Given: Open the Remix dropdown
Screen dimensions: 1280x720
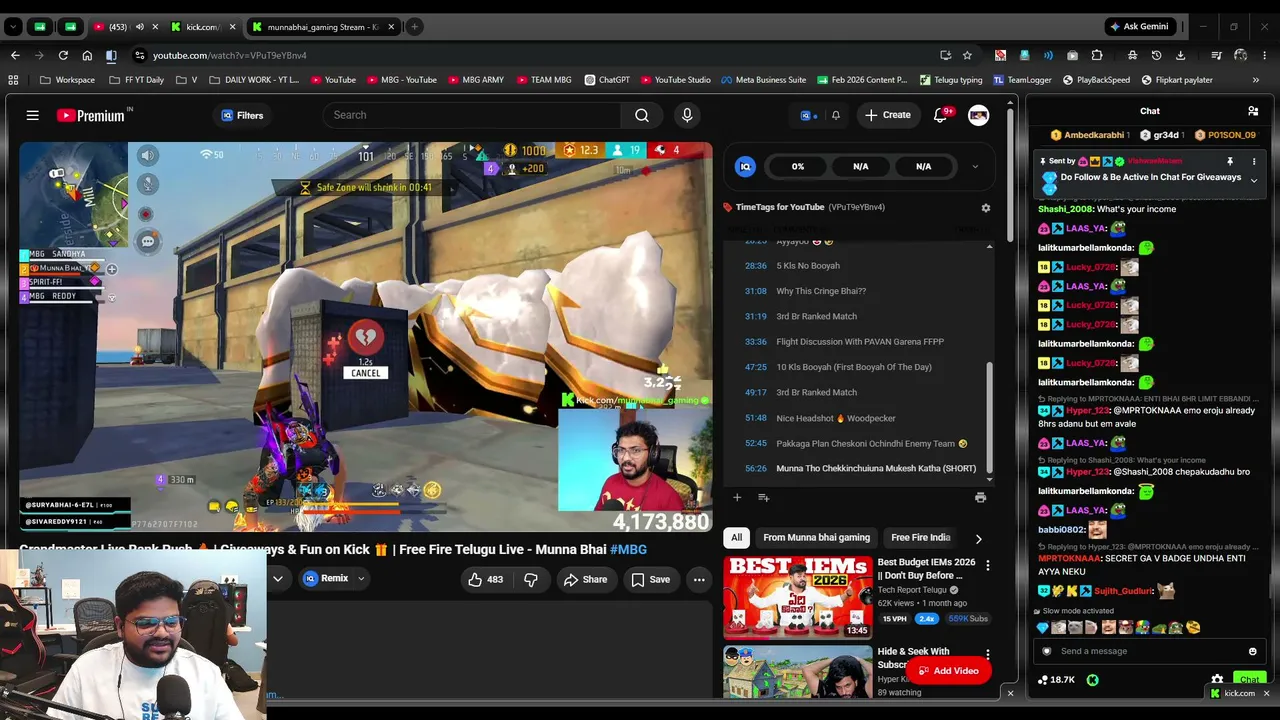Looking at the screenshot, I should pyautogui.click(x=361, y=579).
